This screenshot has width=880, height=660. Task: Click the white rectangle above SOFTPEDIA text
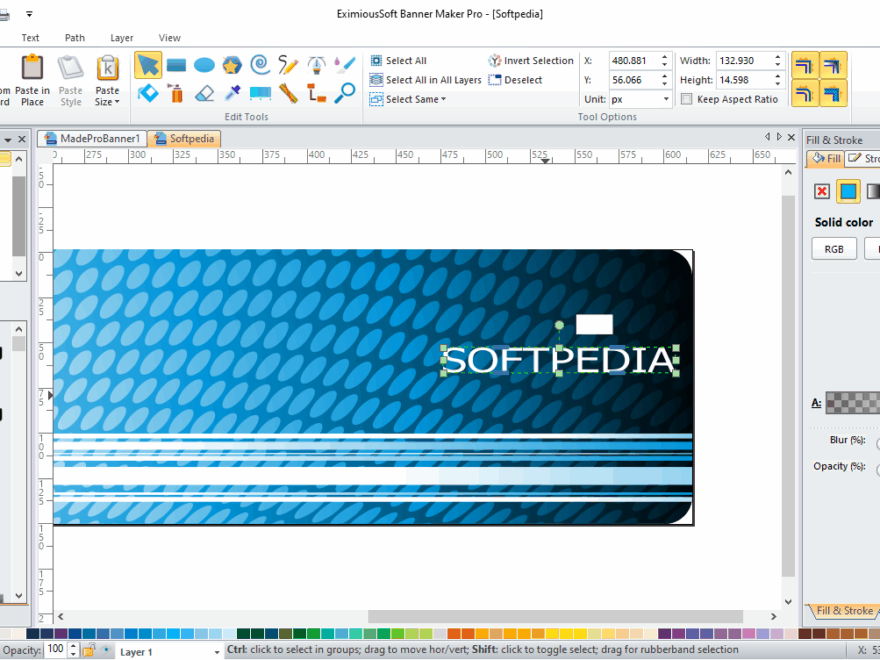pos(594,324)
